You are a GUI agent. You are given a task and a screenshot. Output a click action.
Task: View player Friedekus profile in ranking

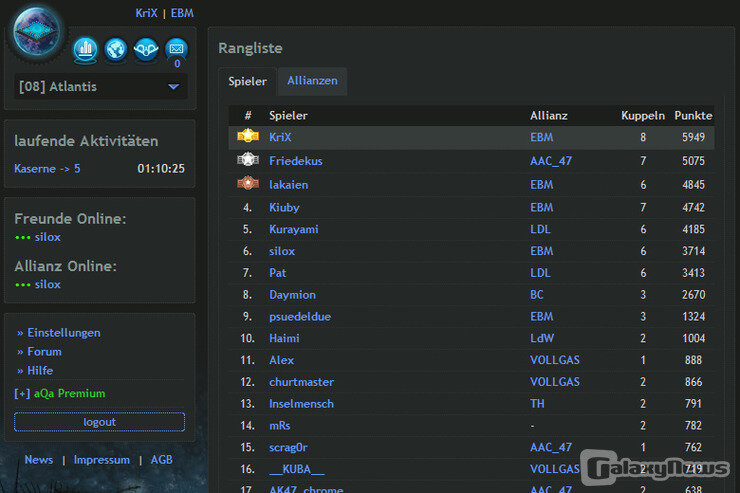point(295,161)
